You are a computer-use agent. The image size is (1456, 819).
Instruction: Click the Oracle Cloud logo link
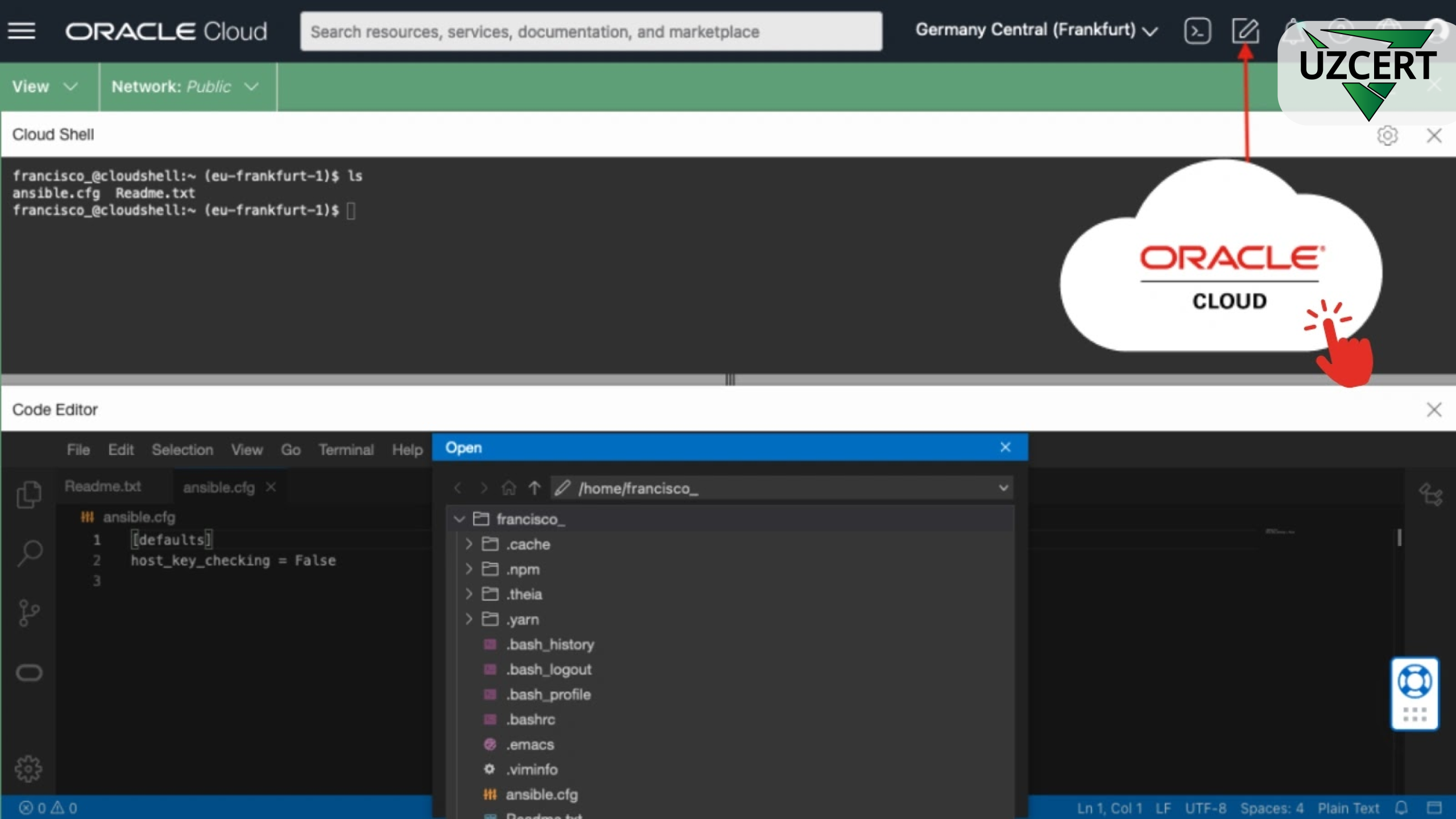(x=166, y=31)
